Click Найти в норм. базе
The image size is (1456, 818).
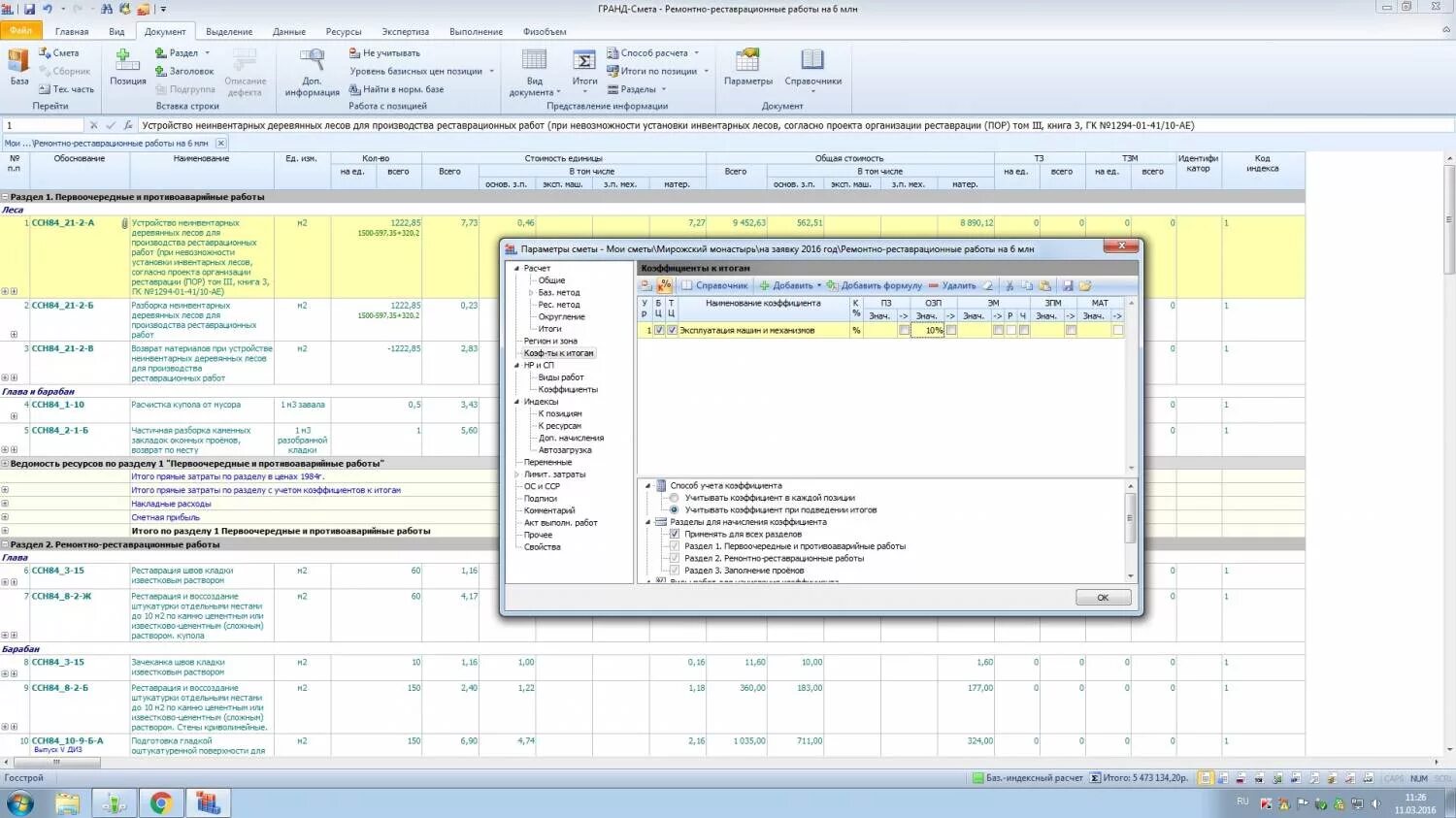[x=396, y=89]
